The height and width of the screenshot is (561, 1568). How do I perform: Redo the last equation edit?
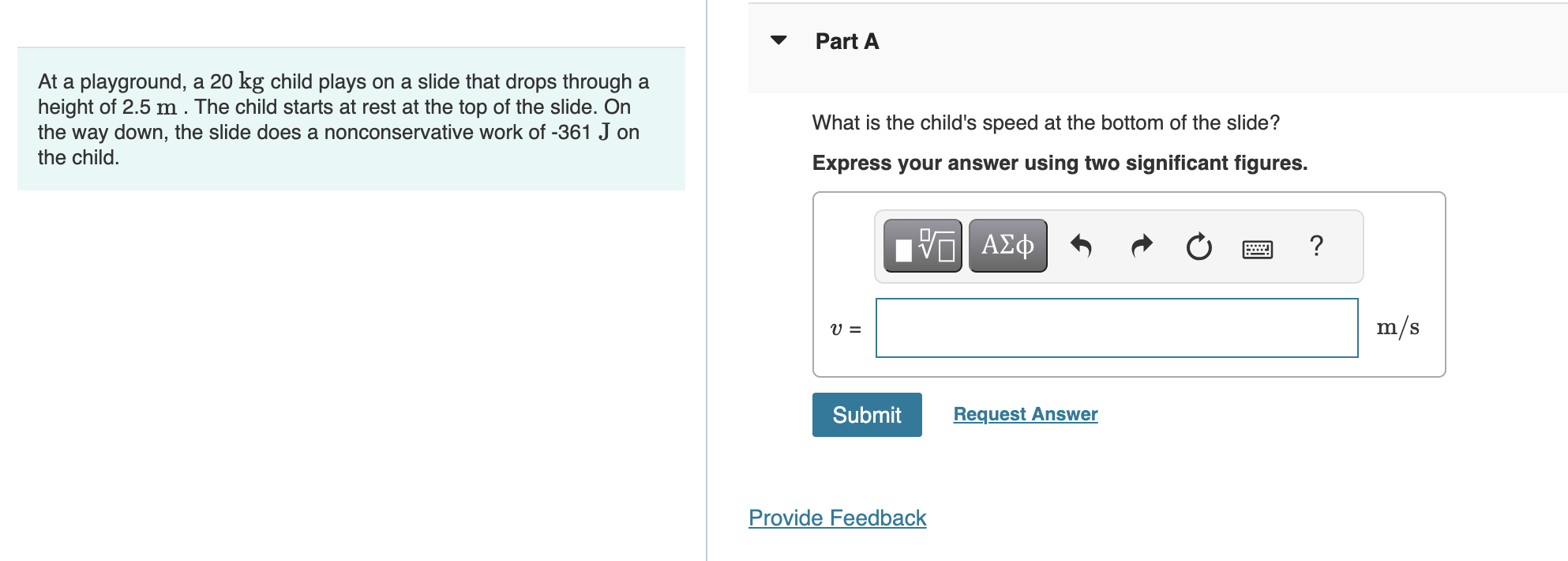pyautogui.click(x=1139, y=246)
